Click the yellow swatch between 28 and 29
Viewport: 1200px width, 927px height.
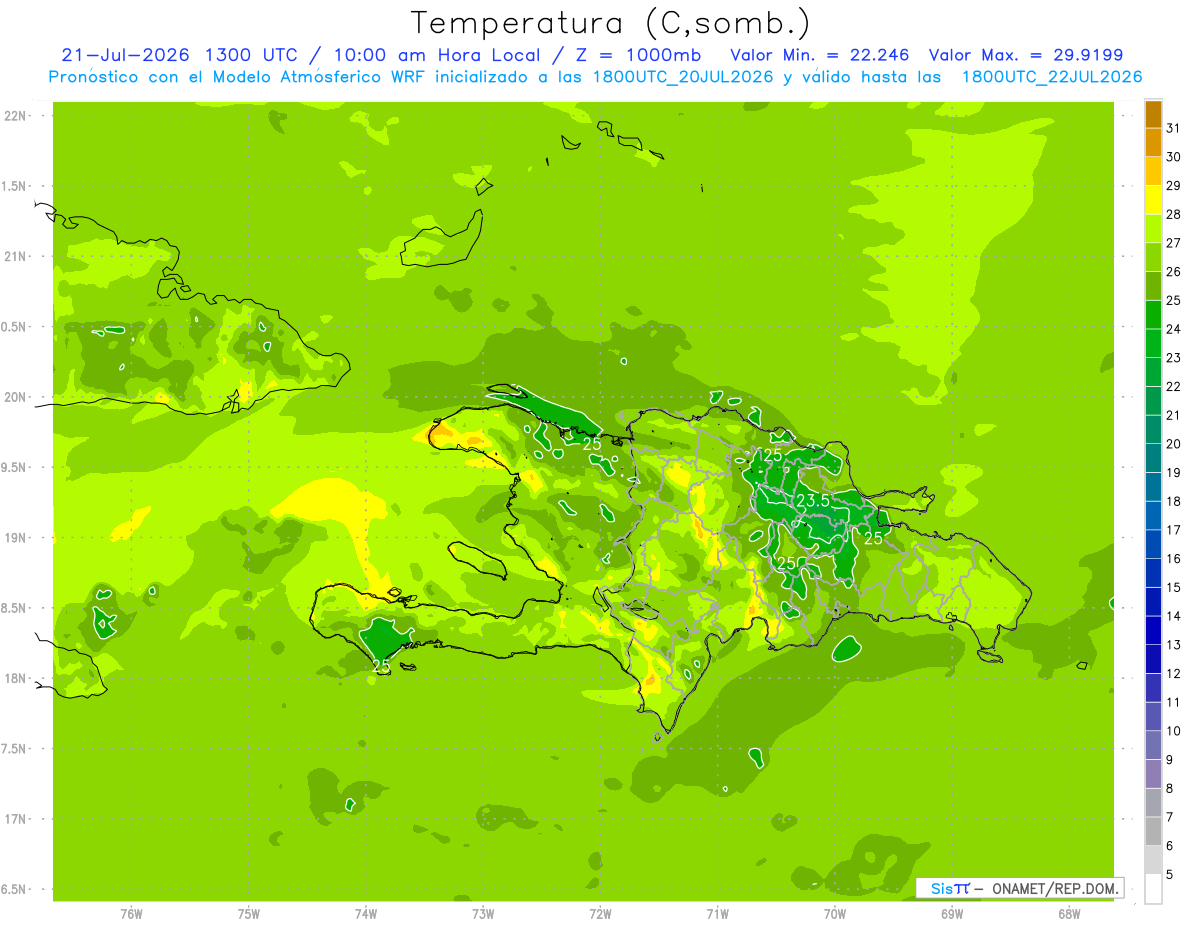click(1153, 200)
